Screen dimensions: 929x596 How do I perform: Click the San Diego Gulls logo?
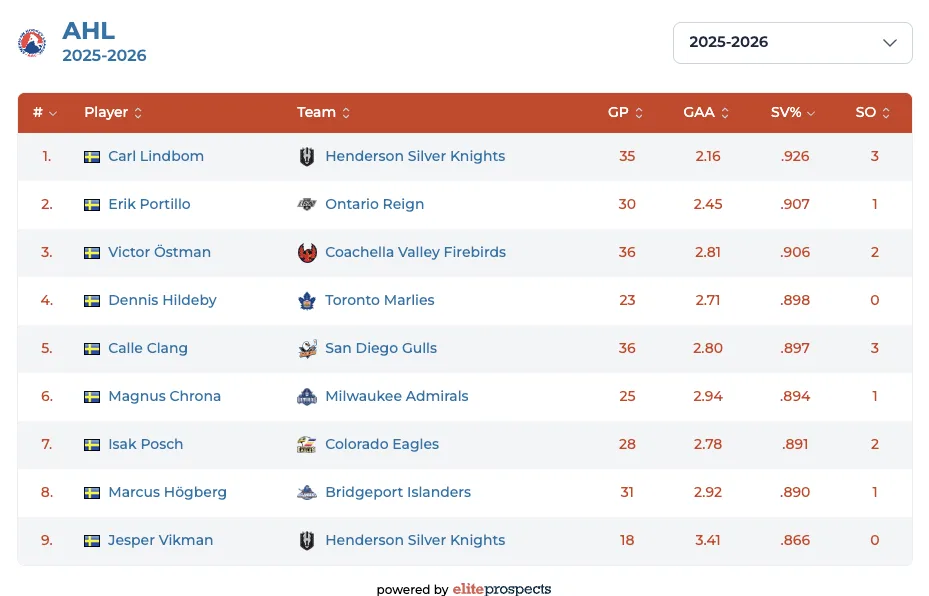point(307,349)
